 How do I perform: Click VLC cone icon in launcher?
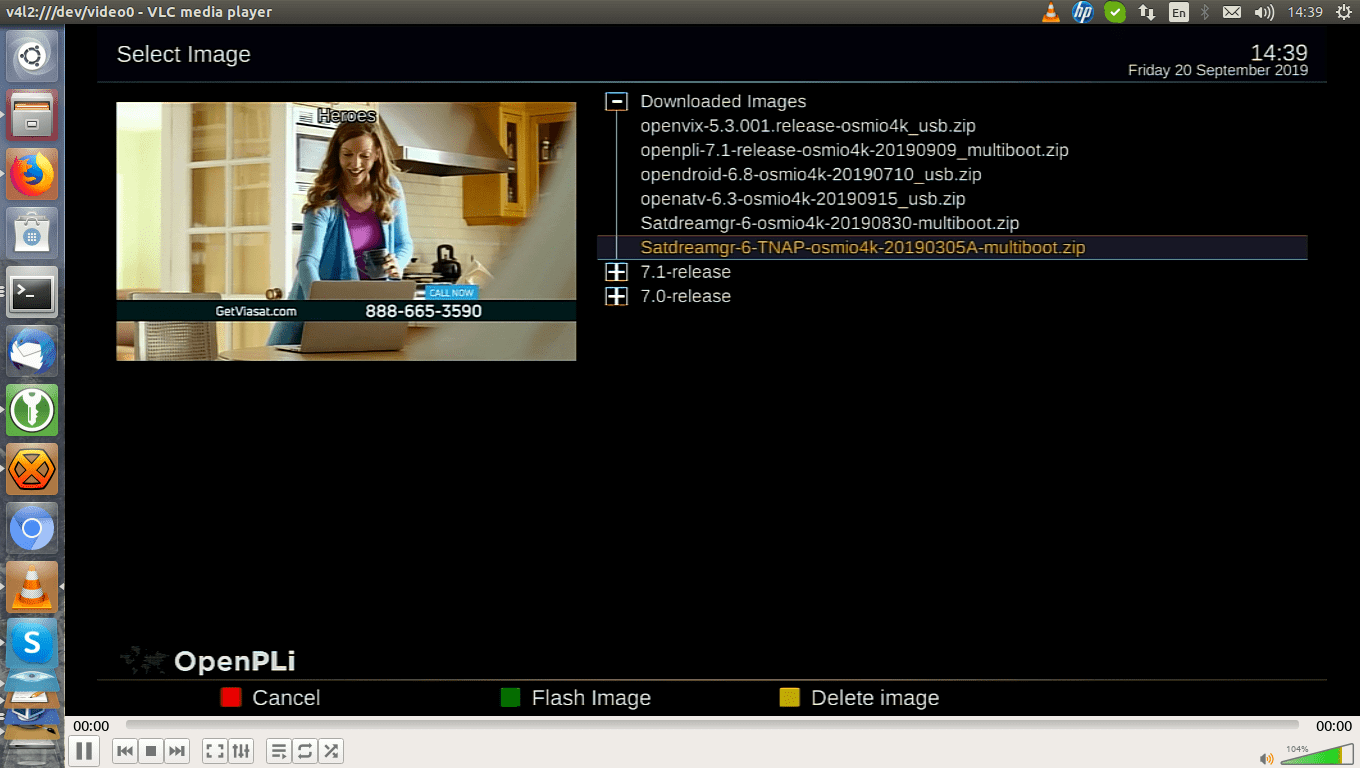[32, 587]
